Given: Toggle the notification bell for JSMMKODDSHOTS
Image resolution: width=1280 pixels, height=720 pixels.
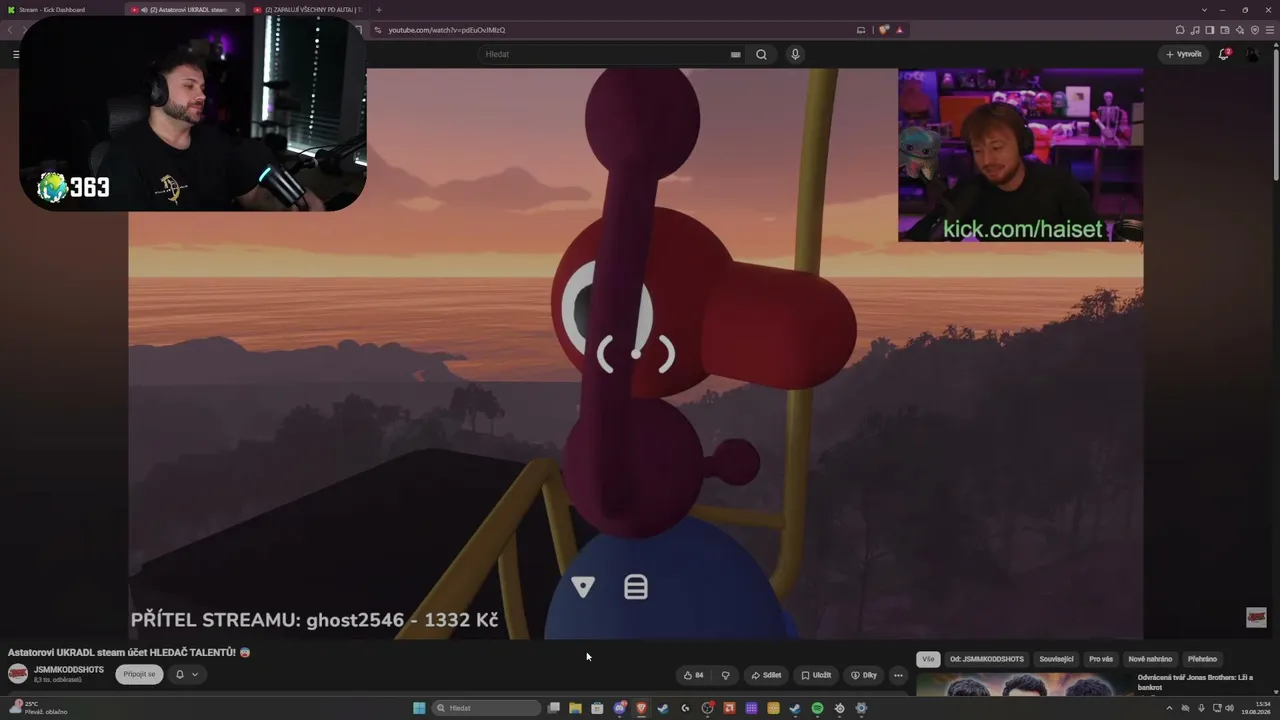Looking at the screenshot, I should coord(180,674).
